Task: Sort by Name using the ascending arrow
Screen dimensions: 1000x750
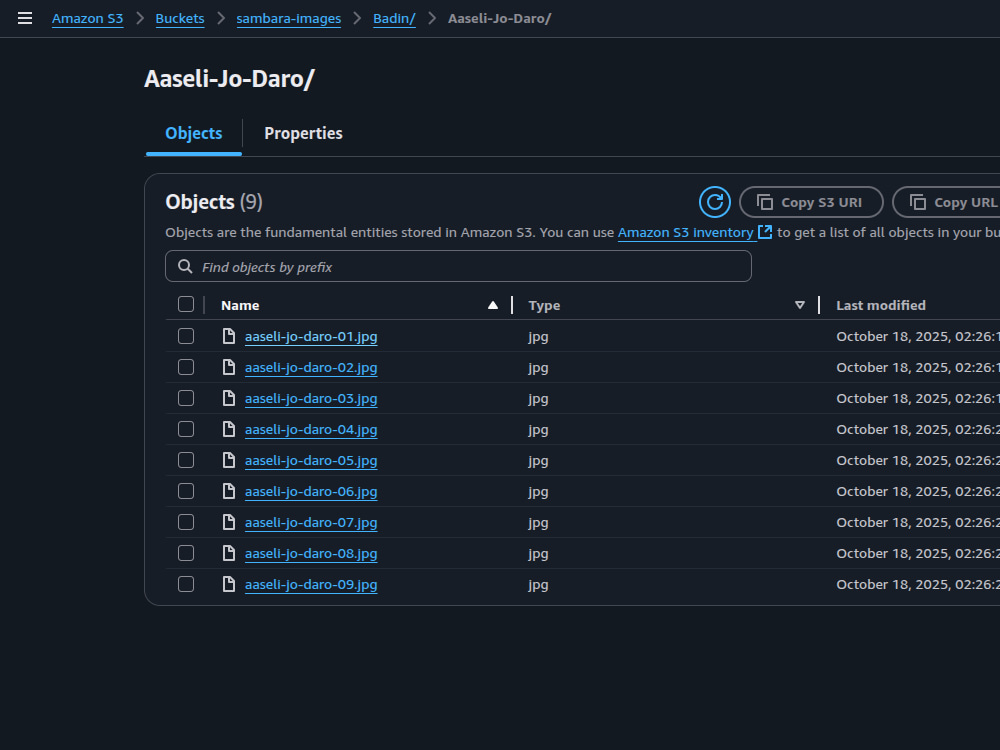Action: pyautogui.click(x=492, y=305)
